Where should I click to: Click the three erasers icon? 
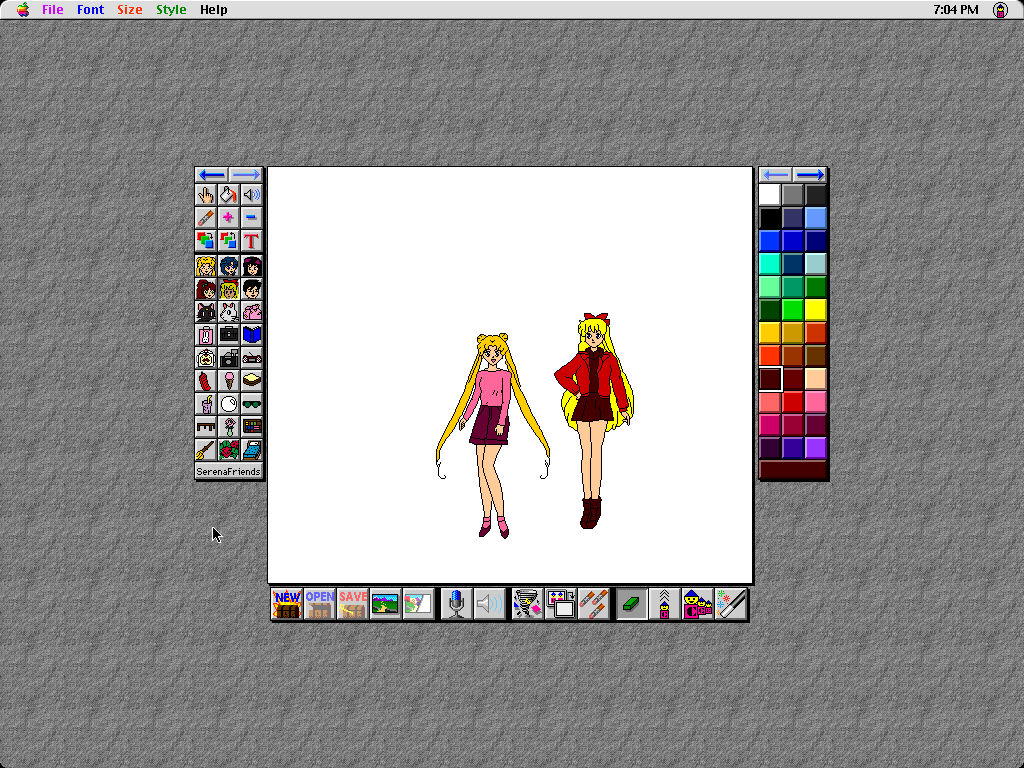click(x=594, y=604)
